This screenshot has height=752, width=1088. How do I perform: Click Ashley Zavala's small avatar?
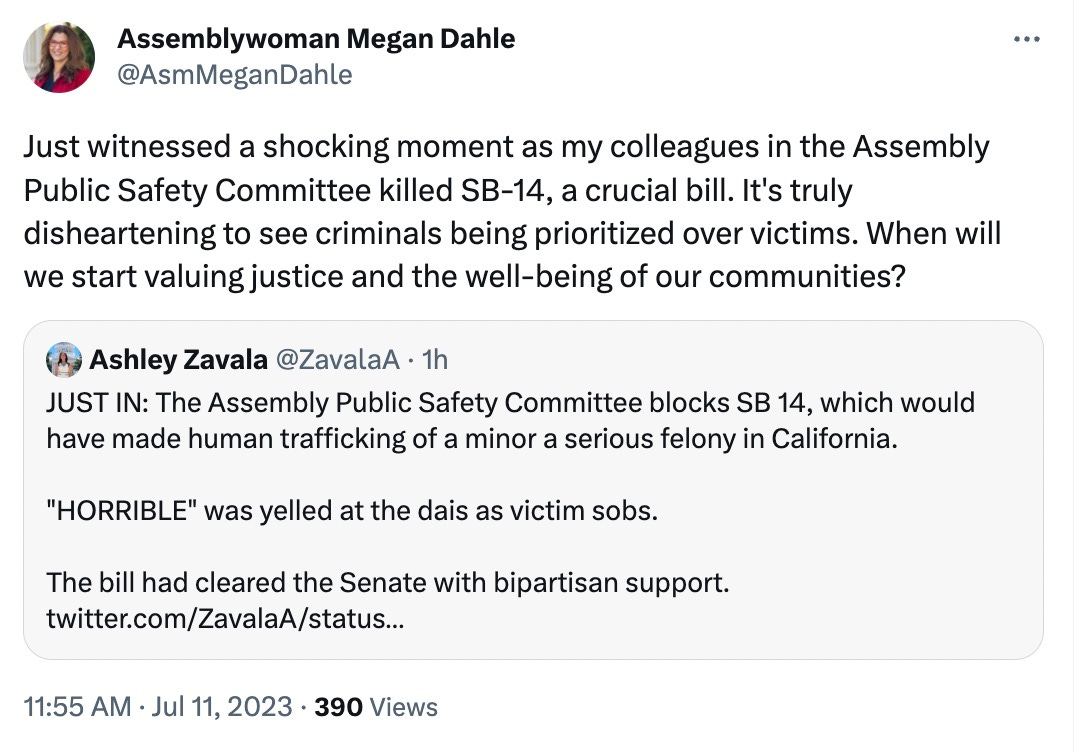[x=64, y=360]
